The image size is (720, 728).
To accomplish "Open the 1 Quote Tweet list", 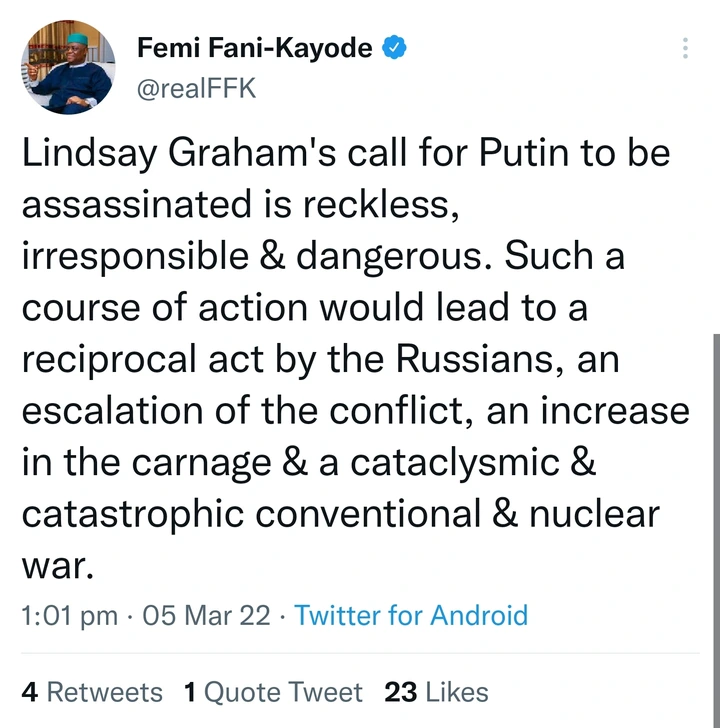I will click(x=273, y=692).
